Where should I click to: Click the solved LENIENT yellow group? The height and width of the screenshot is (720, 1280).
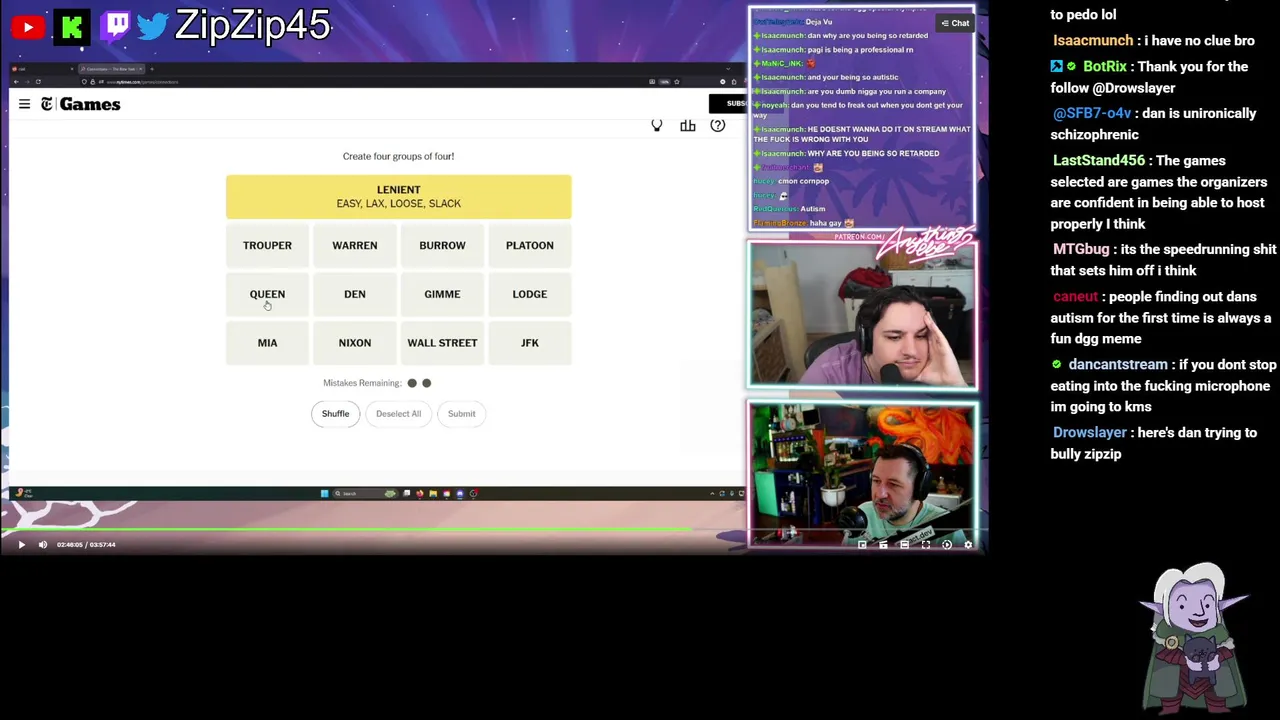tap(399, 197)
